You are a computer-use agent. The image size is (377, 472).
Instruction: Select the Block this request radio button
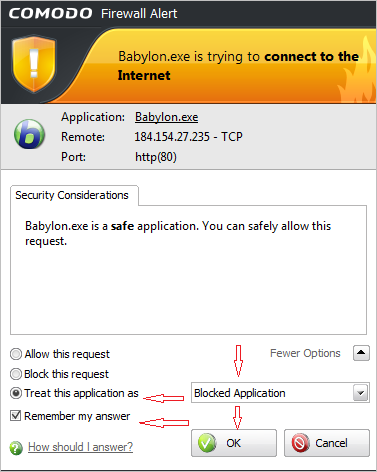coord(16,374)
